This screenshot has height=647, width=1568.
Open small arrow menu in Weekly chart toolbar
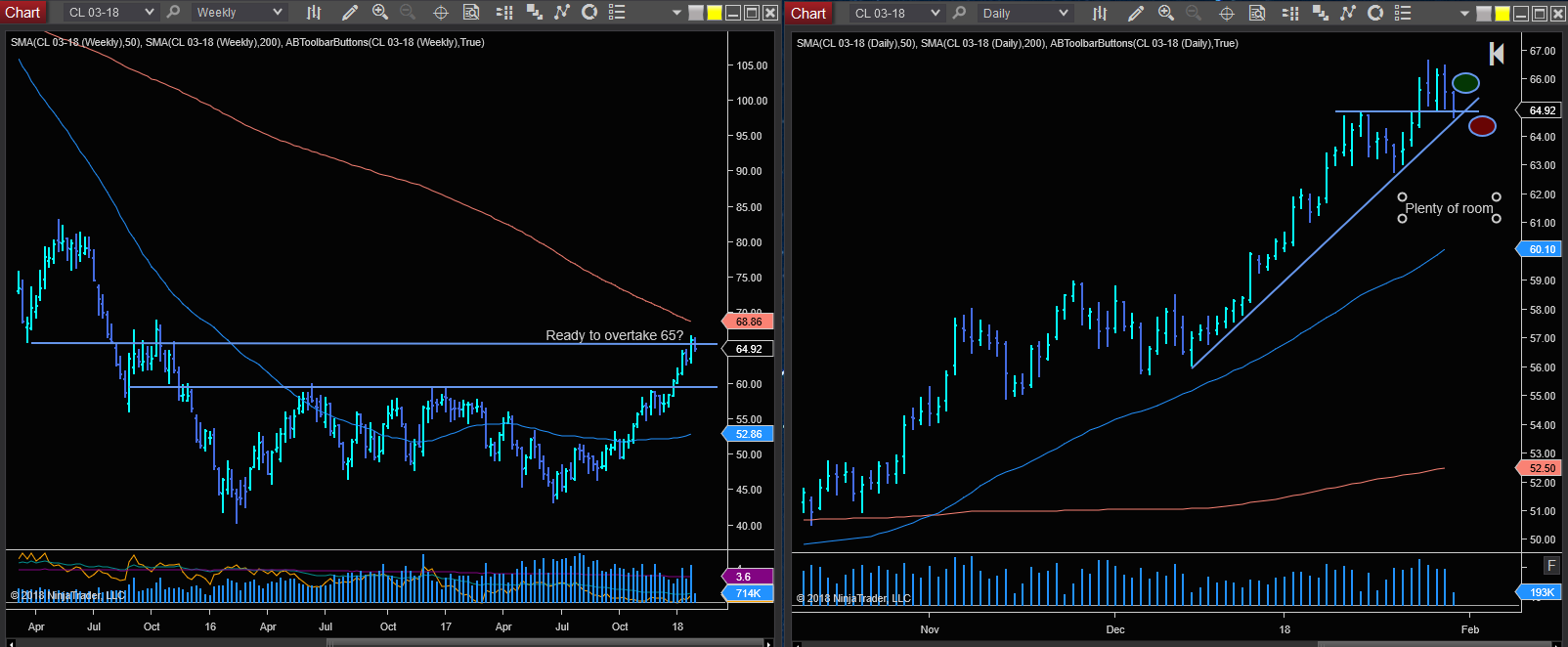point(677,14)
